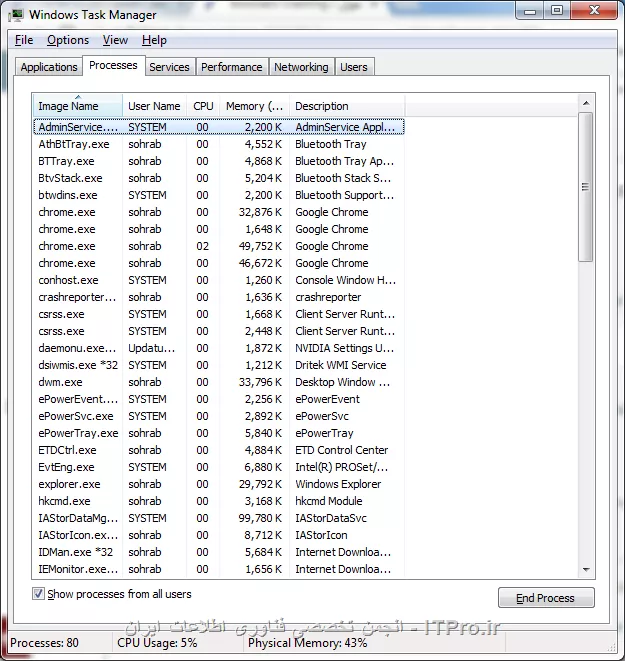
Task: Open the Options menu
Action: pos(68,40)
